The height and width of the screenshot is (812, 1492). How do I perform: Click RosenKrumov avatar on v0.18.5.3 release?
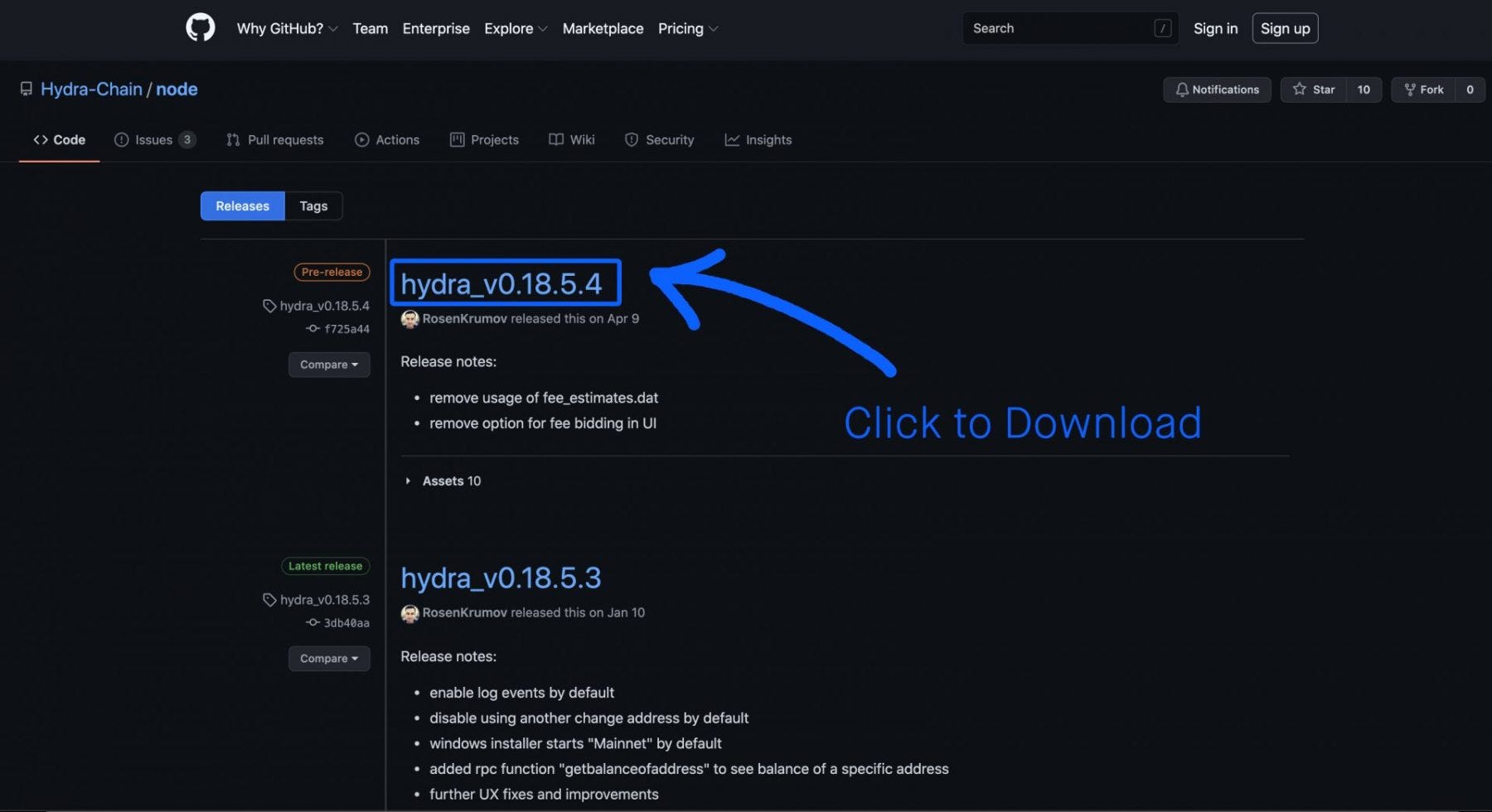(409, 613)
